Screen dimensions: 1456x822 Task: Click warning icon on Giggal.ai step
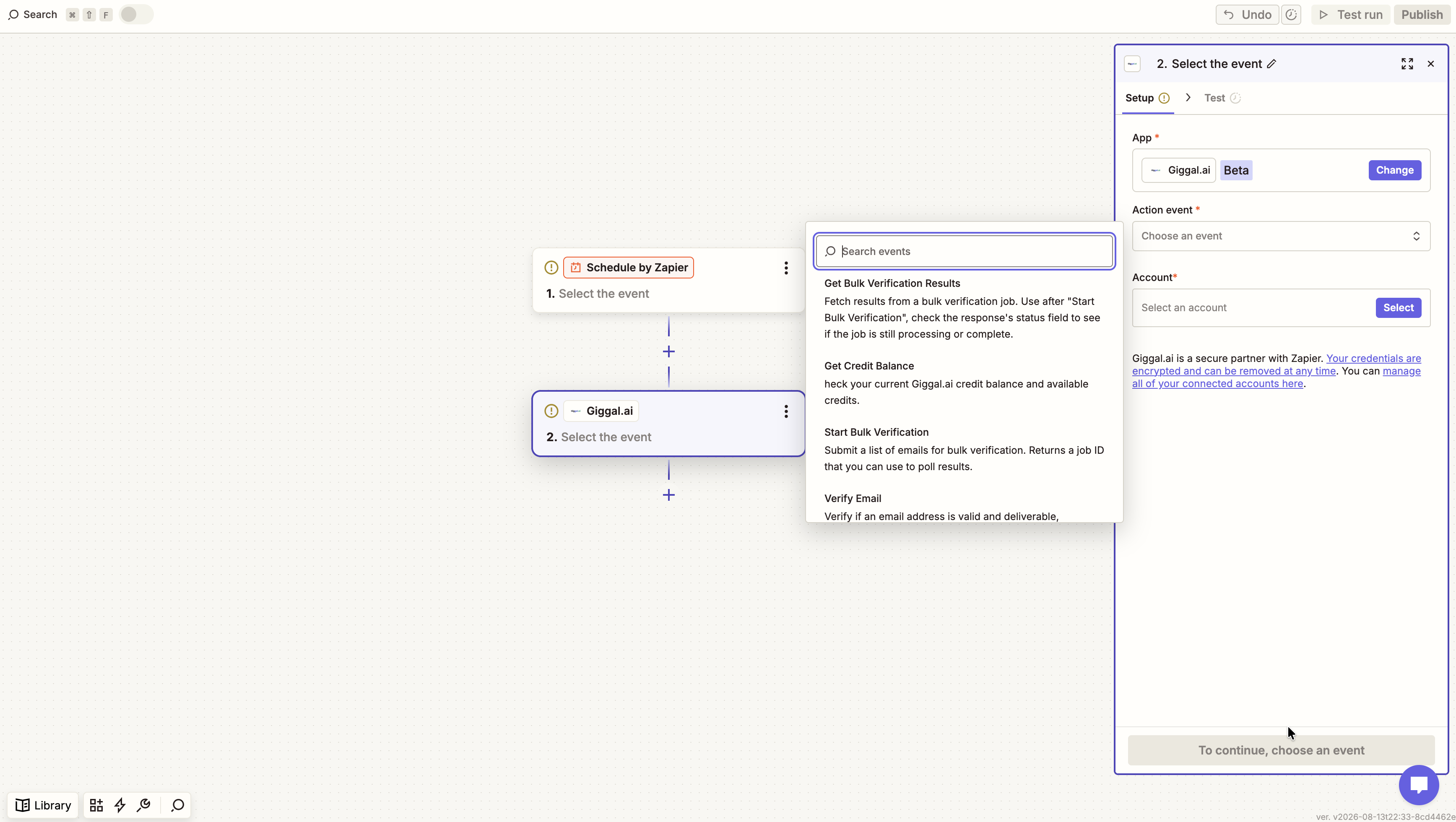[x=551, y=411]
